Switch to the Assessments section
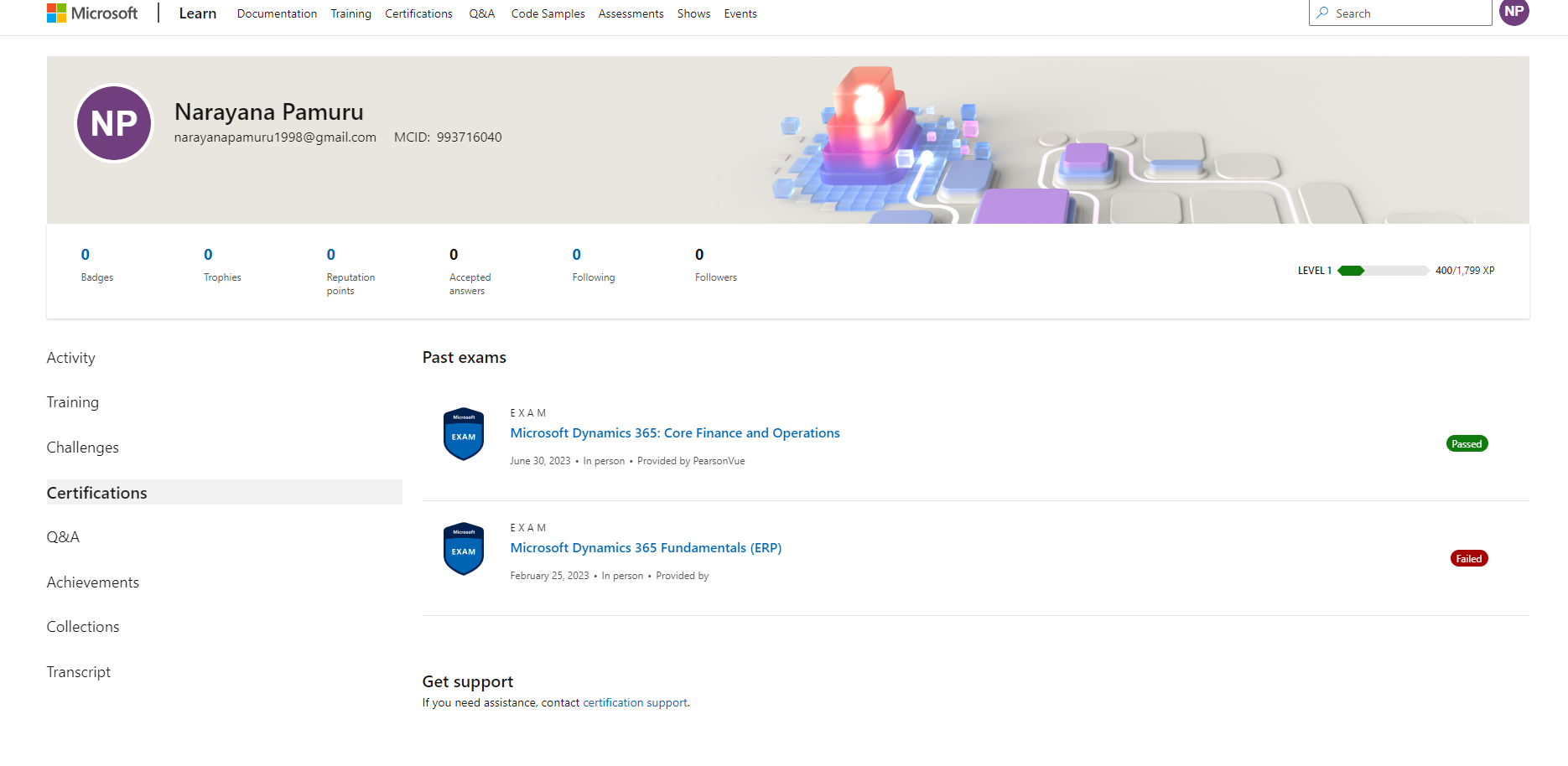Screen dimensions: 1568x766 pyautogui.click(x=631, y=13)
